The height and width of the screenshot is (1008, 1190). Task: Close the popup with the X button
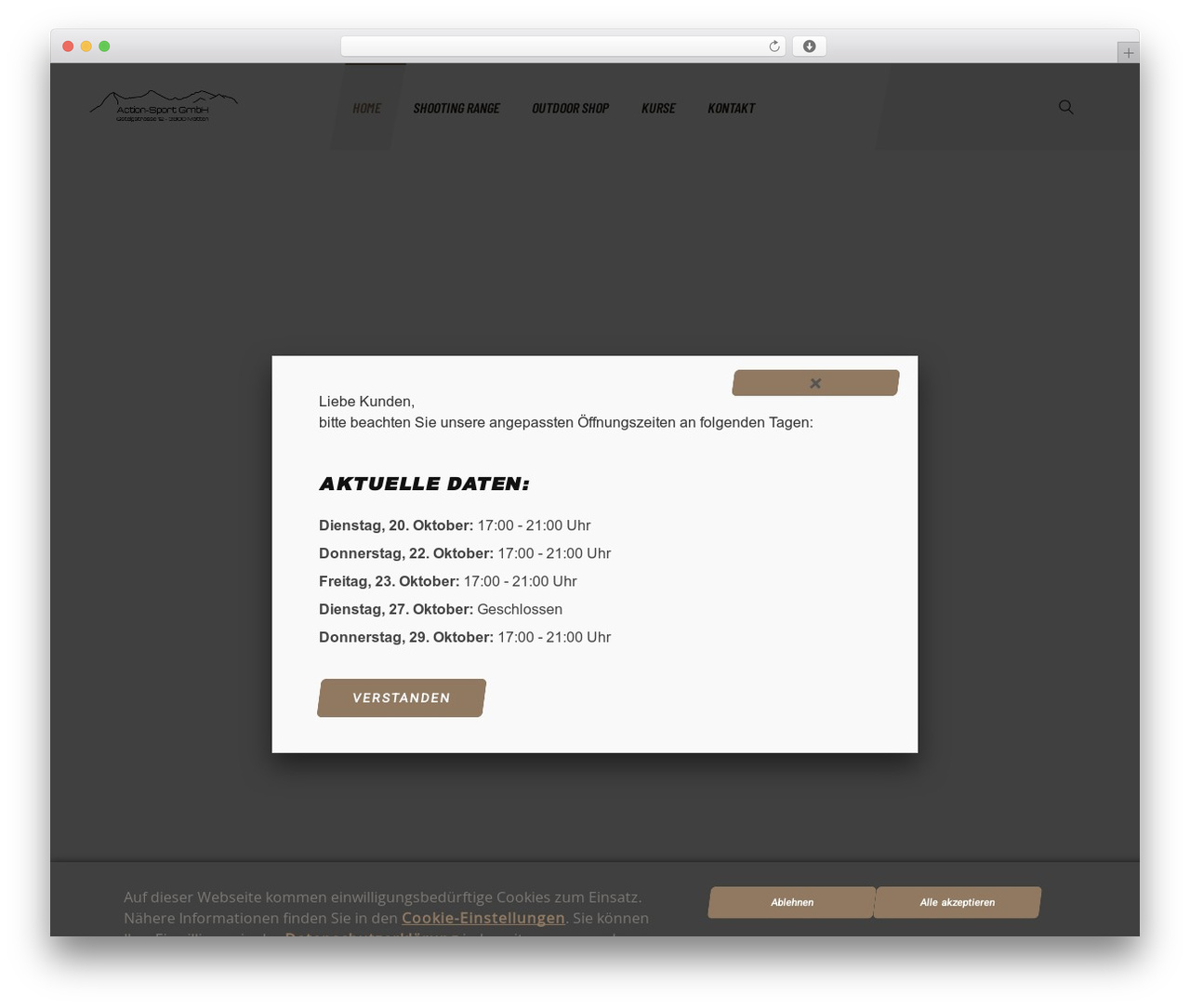coord(815,383)
